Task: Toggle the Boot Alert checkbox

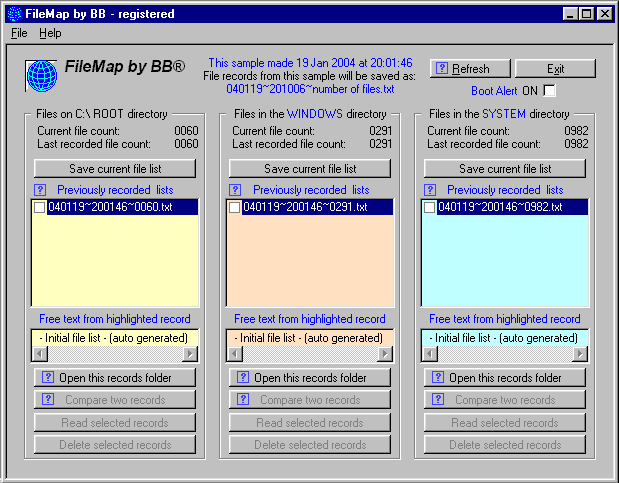Action: [x=549, y=91]
